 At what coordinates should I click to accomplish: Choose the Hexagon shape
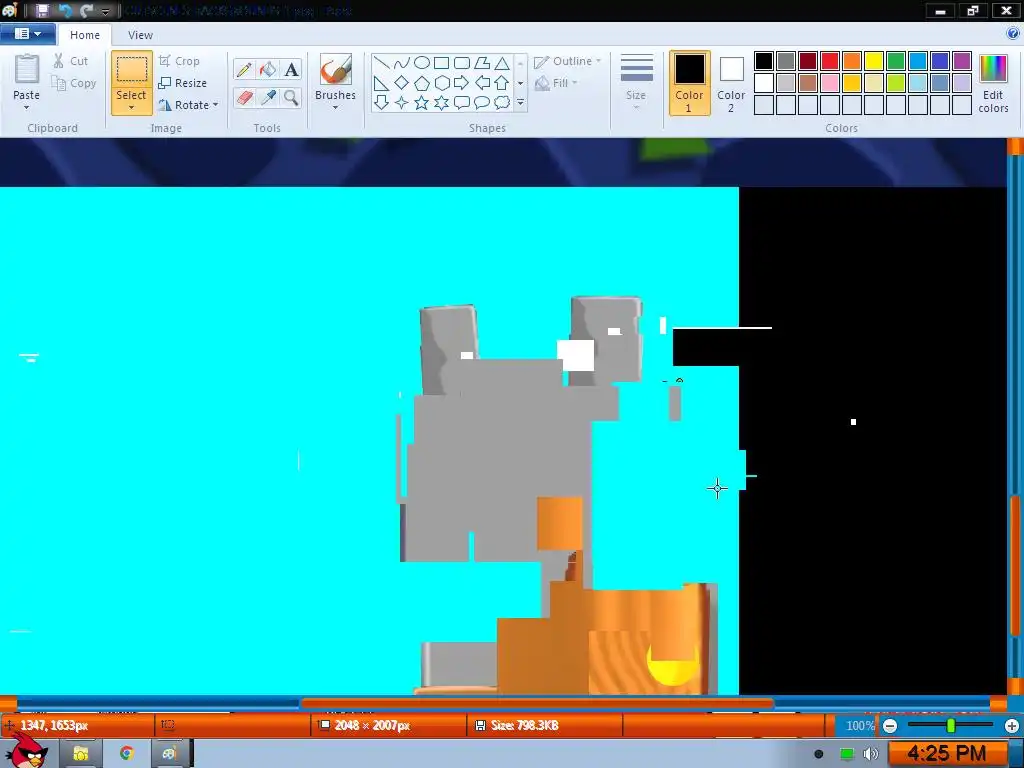pos(441,83)
